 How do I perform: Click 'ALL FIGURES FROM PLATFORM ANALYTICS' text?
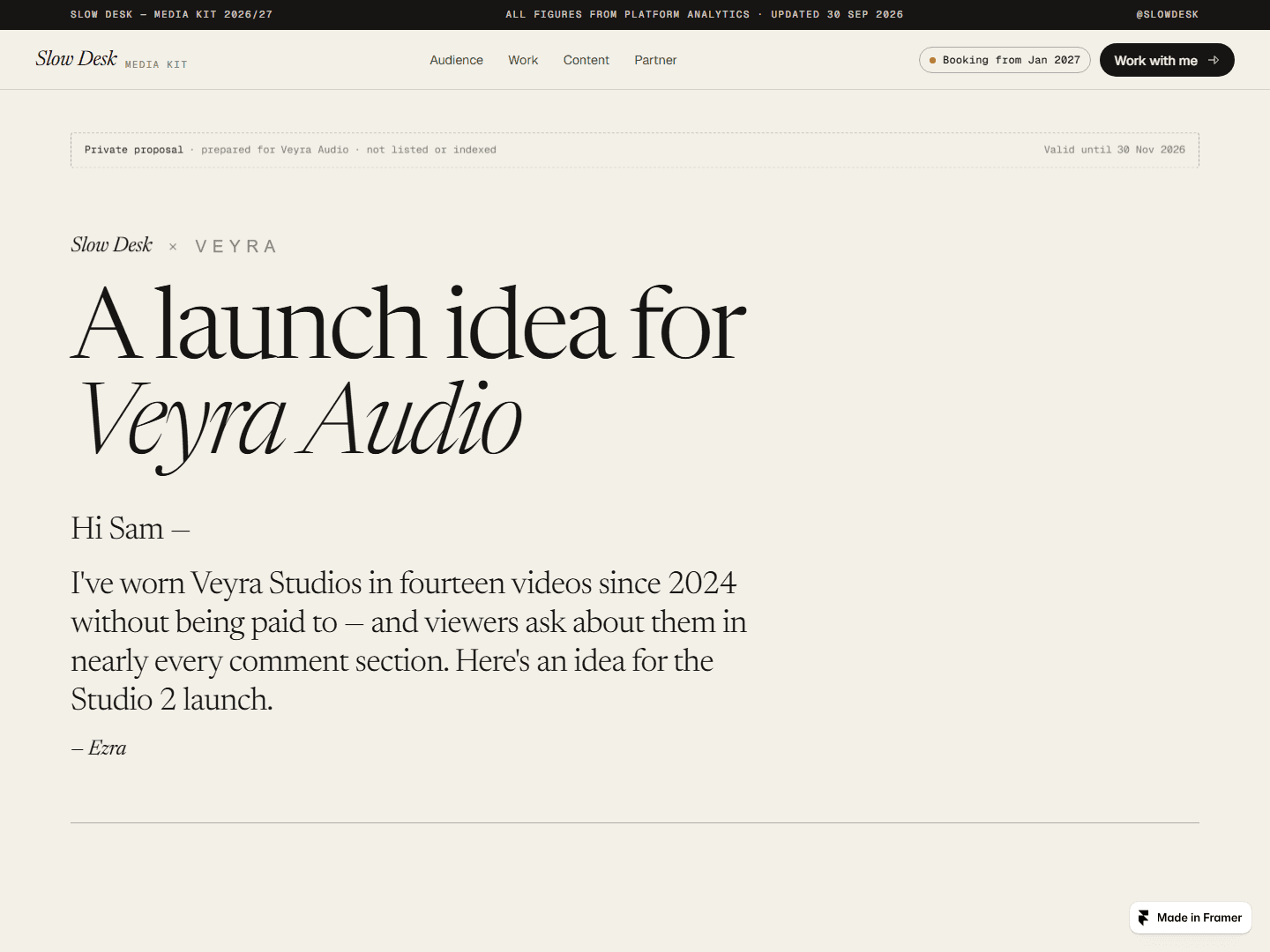(627, 15)
